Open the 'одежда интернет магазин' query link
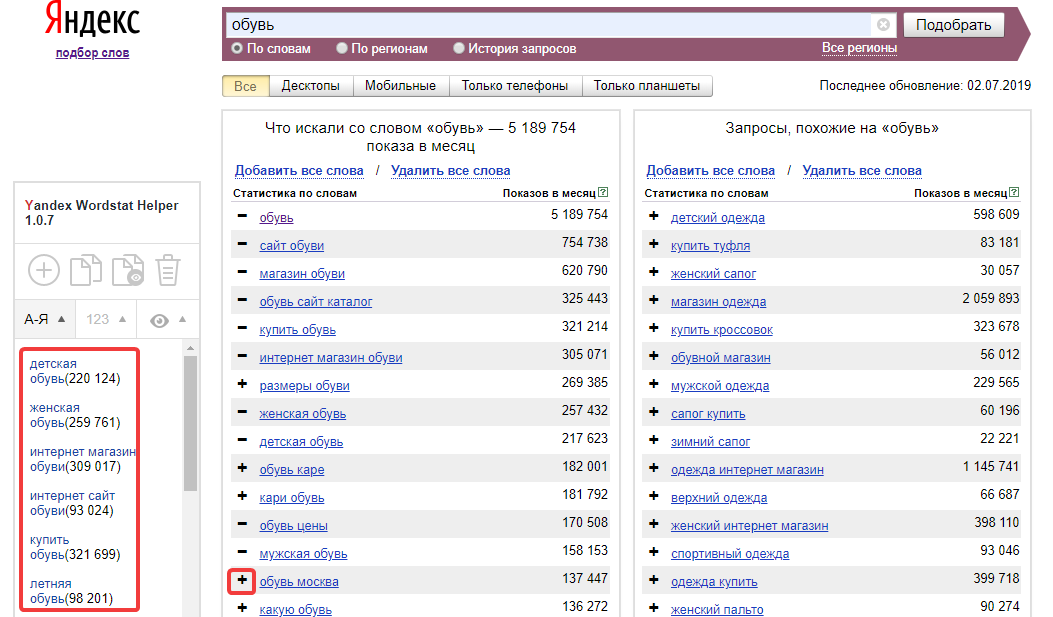 click(747, 470)
